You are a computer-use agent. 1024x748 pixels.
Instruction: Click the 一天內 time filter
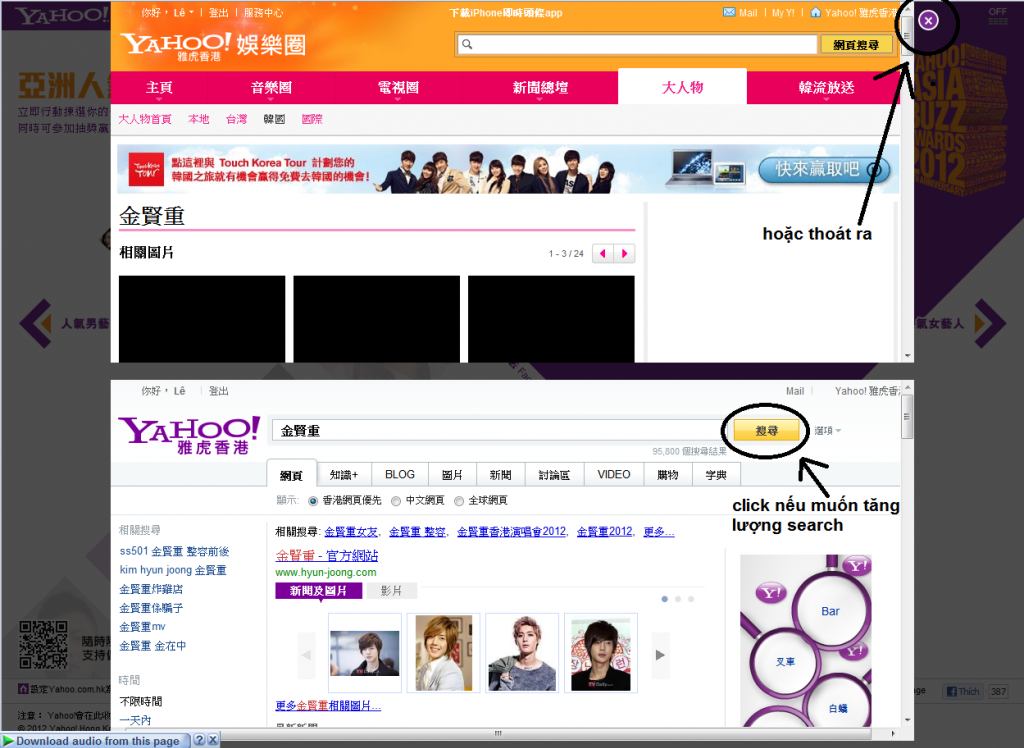click(135, 720)
